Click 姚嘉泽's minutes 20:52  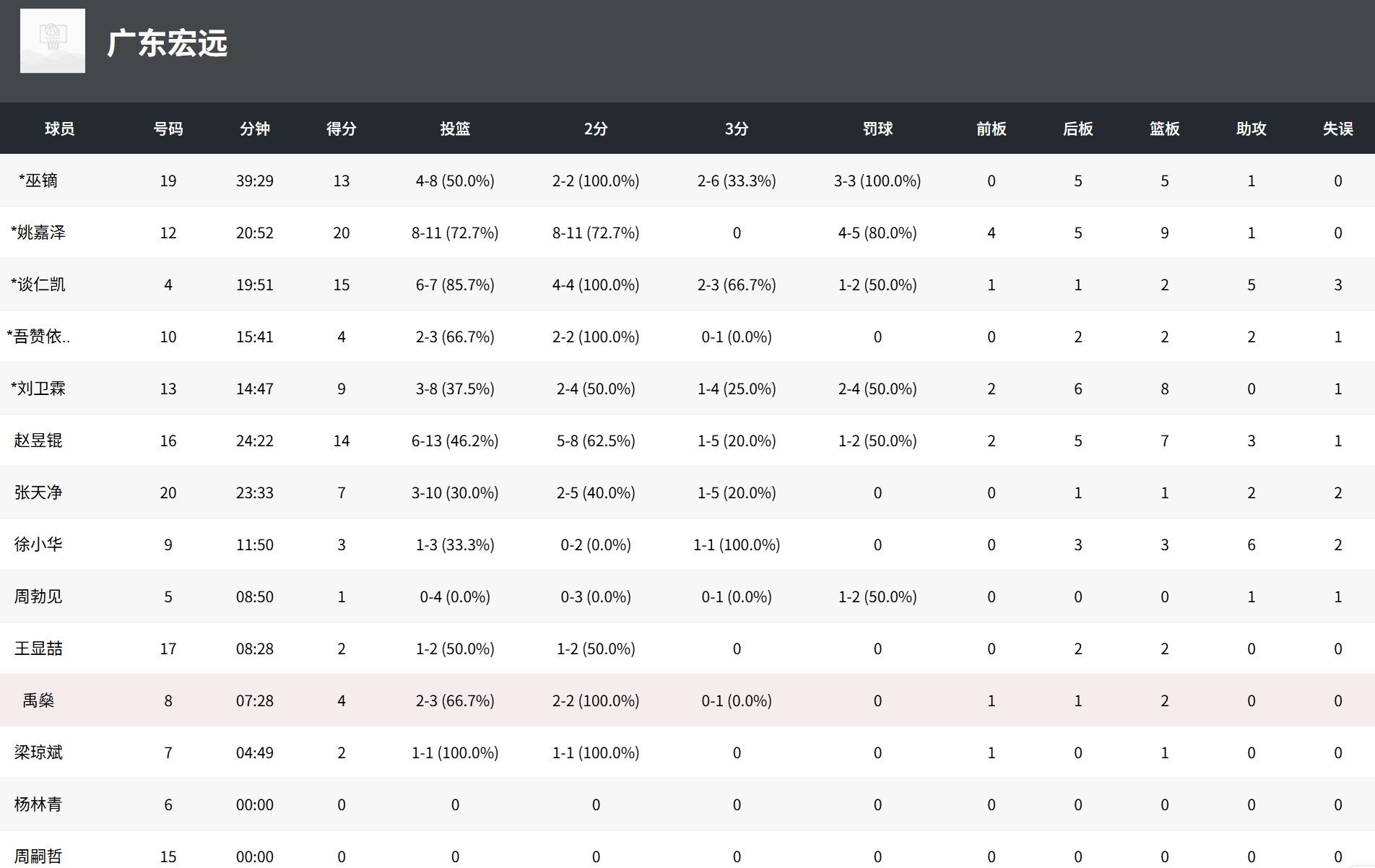pyautogui.click(x=255, y=233)
